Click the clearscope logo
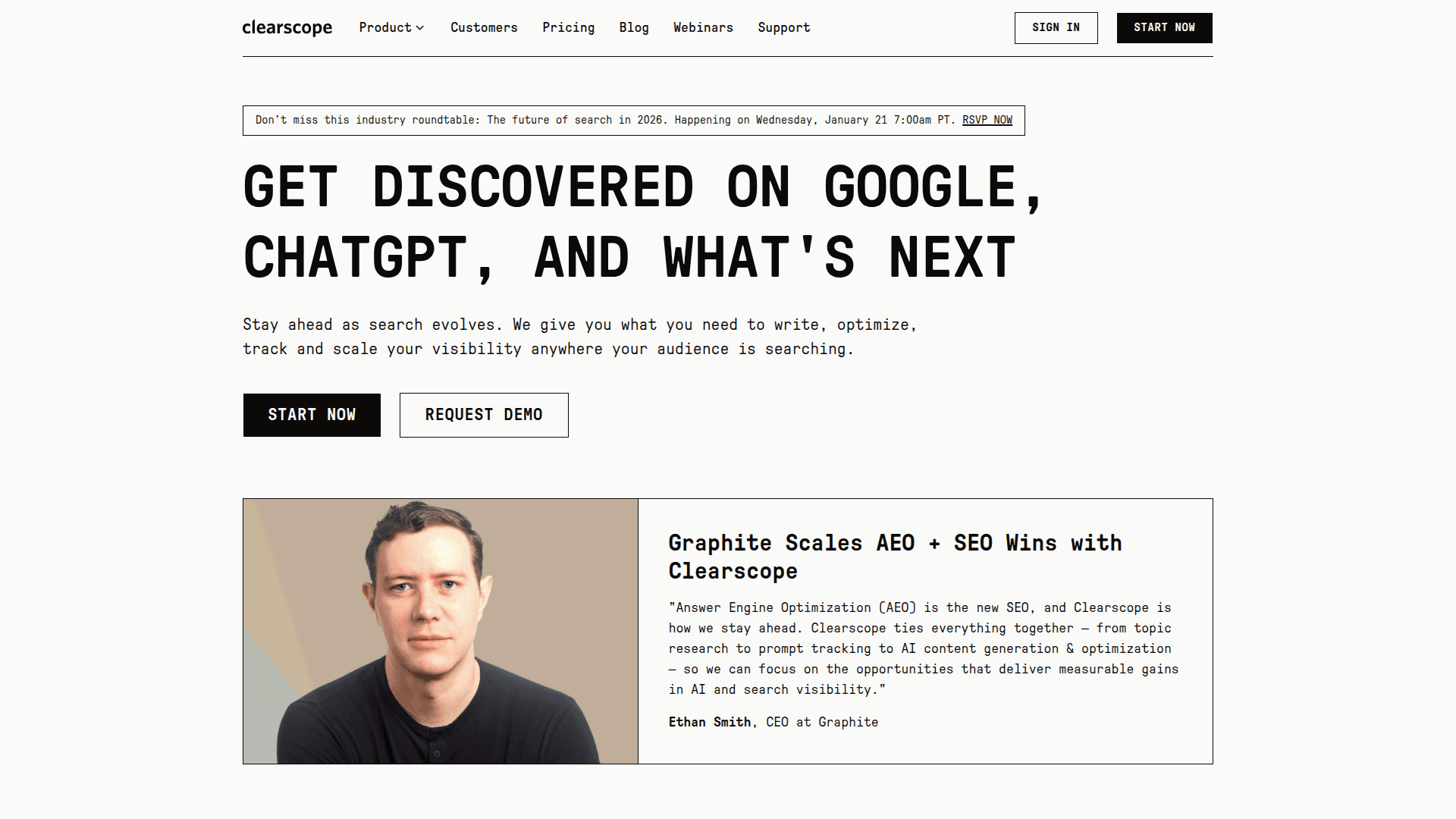Screen dimensions: 1456x819 tap(287, 28)
